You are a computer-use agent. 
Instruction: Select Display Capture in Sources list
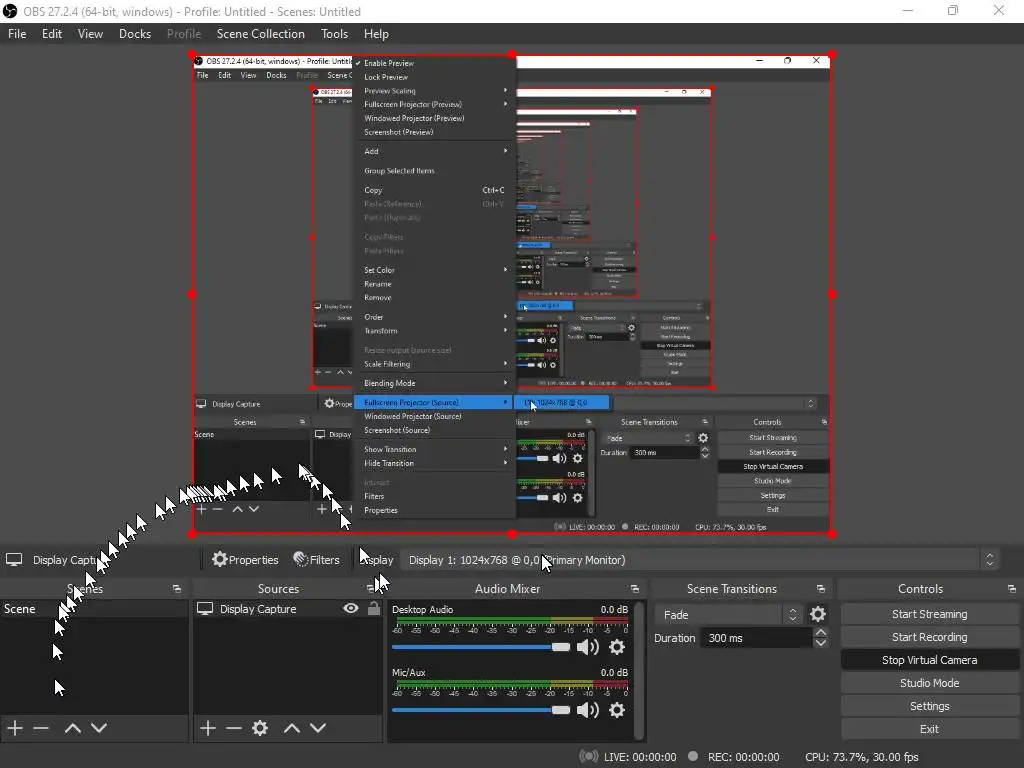point(287,609)
